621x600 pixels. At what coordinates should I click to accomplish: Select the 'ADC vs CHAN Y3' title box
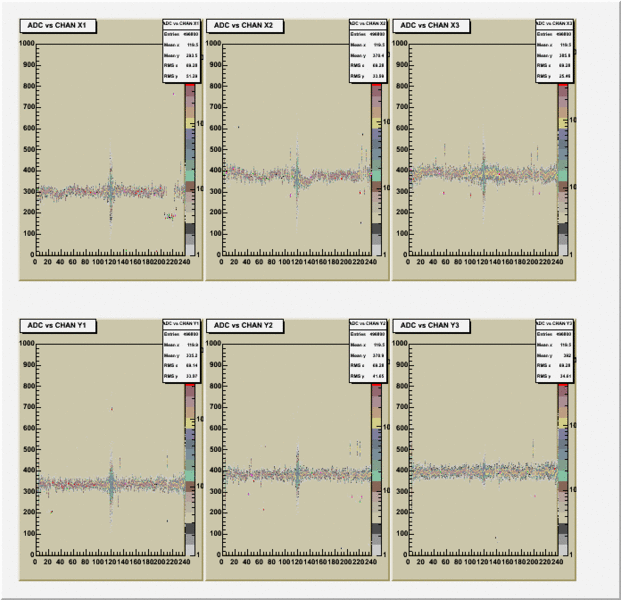coord(431,326)
